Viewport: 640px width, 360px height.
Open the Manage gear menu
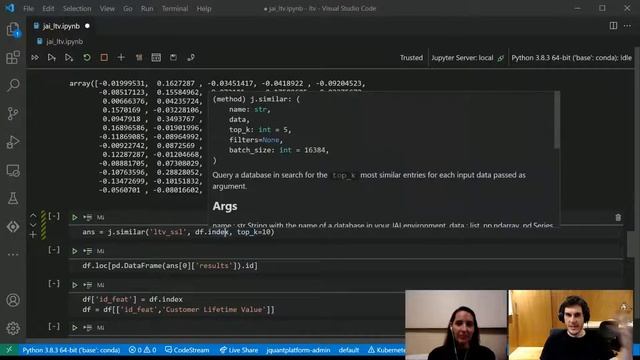(x=13, y=328)
